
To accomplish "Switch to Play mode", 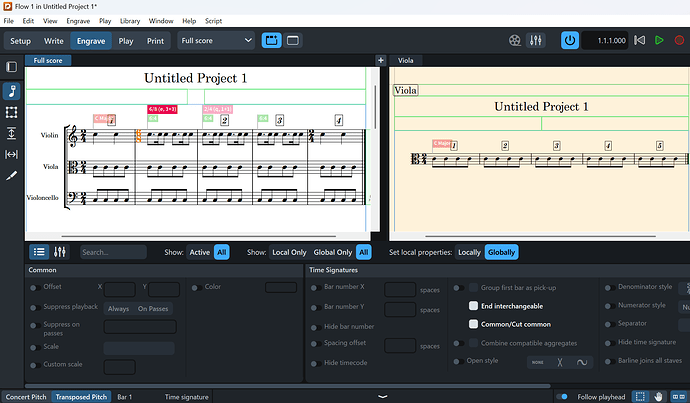I will (126, 41).
